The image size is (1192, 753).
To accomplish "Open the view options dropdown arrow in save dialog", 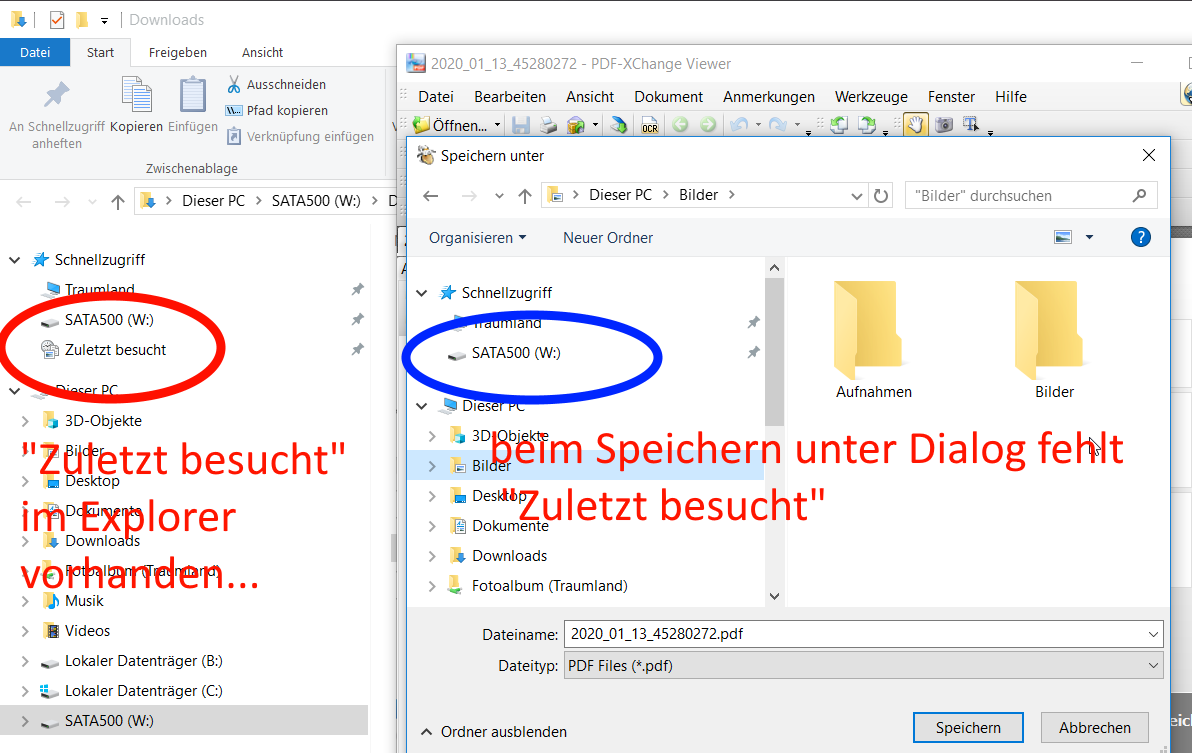I will (x=1089, y=237).
